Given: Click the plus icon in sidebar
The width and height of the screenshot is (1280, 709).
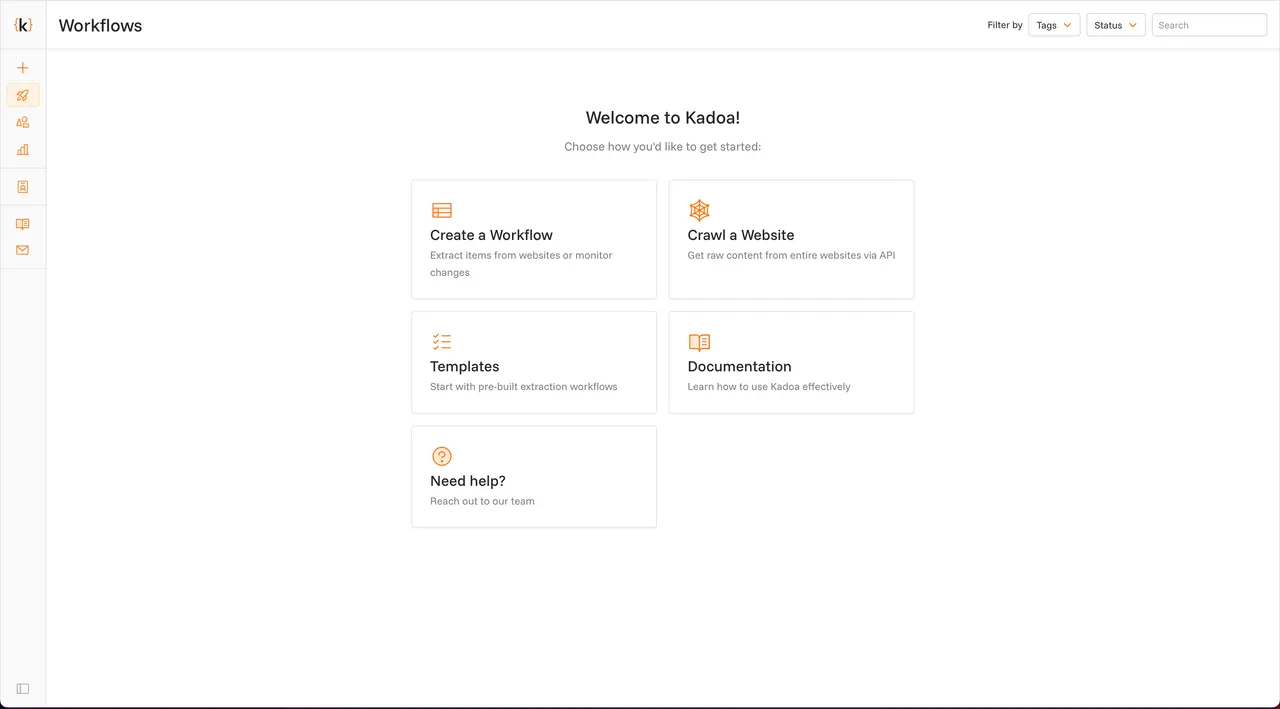Looking at the screenshot, I should click(23, 68).
